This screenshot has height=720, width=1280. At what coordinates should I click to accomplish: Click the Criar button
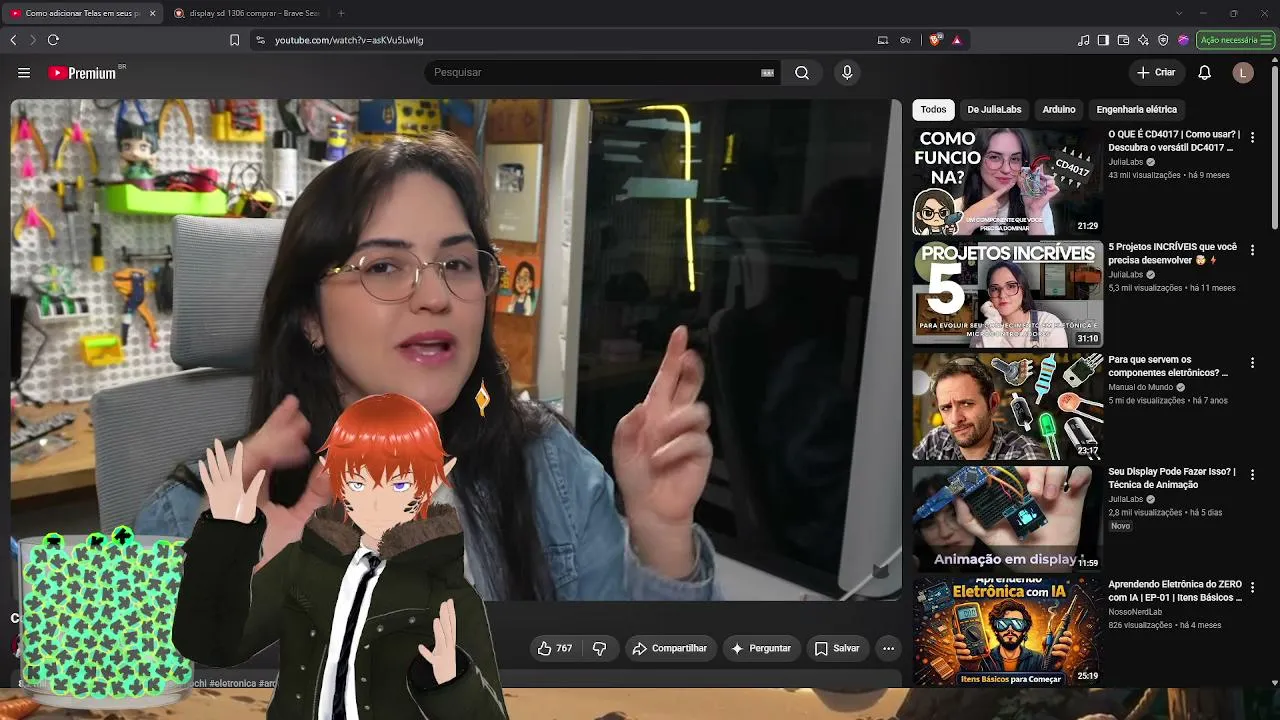[x=1156, y=73]
